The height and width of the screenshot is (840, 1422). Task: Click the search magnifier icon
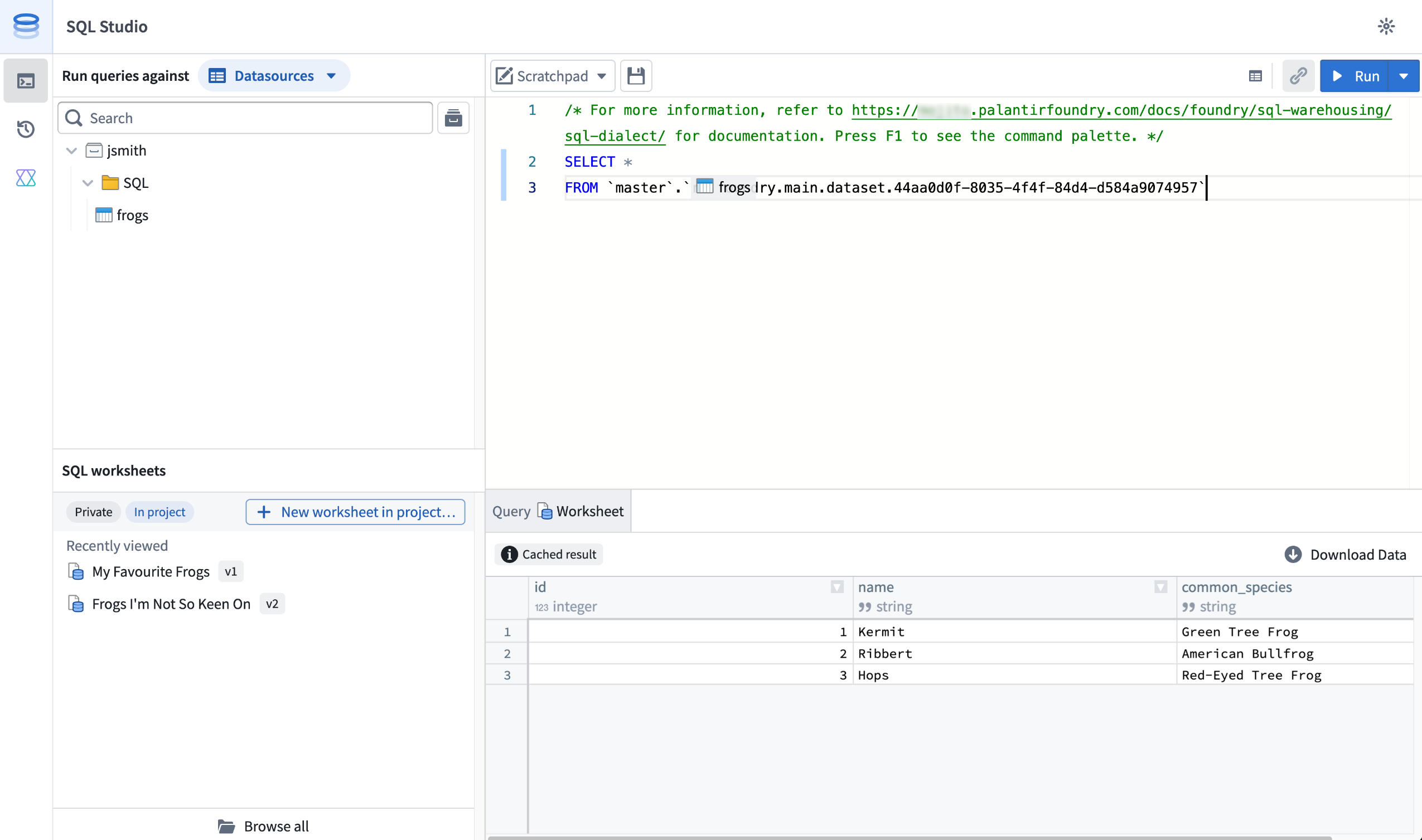point(74,118)
